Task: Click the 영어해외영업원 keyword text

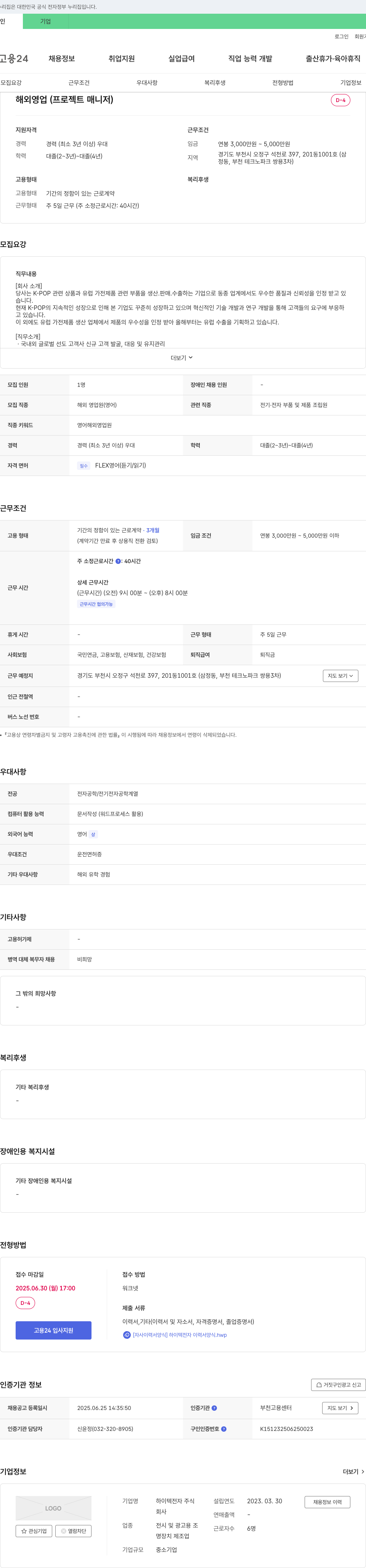Action: (x=95, y=425)
